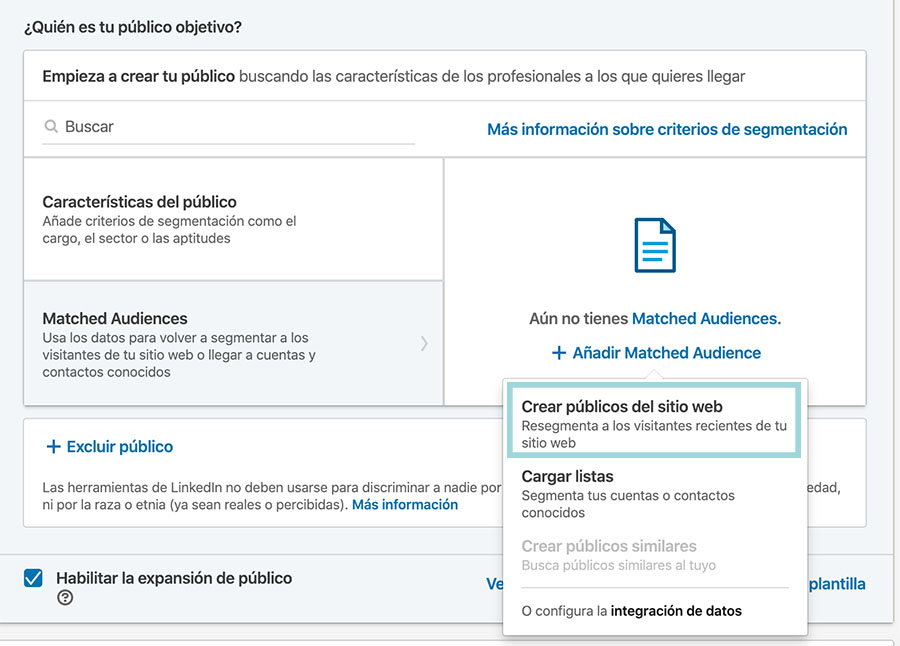Image resolution: width=900 pixels, height=646 pixels.
Task: Click the blue document icon in the Matched Audiences area
Action: (x=655, y=245)
